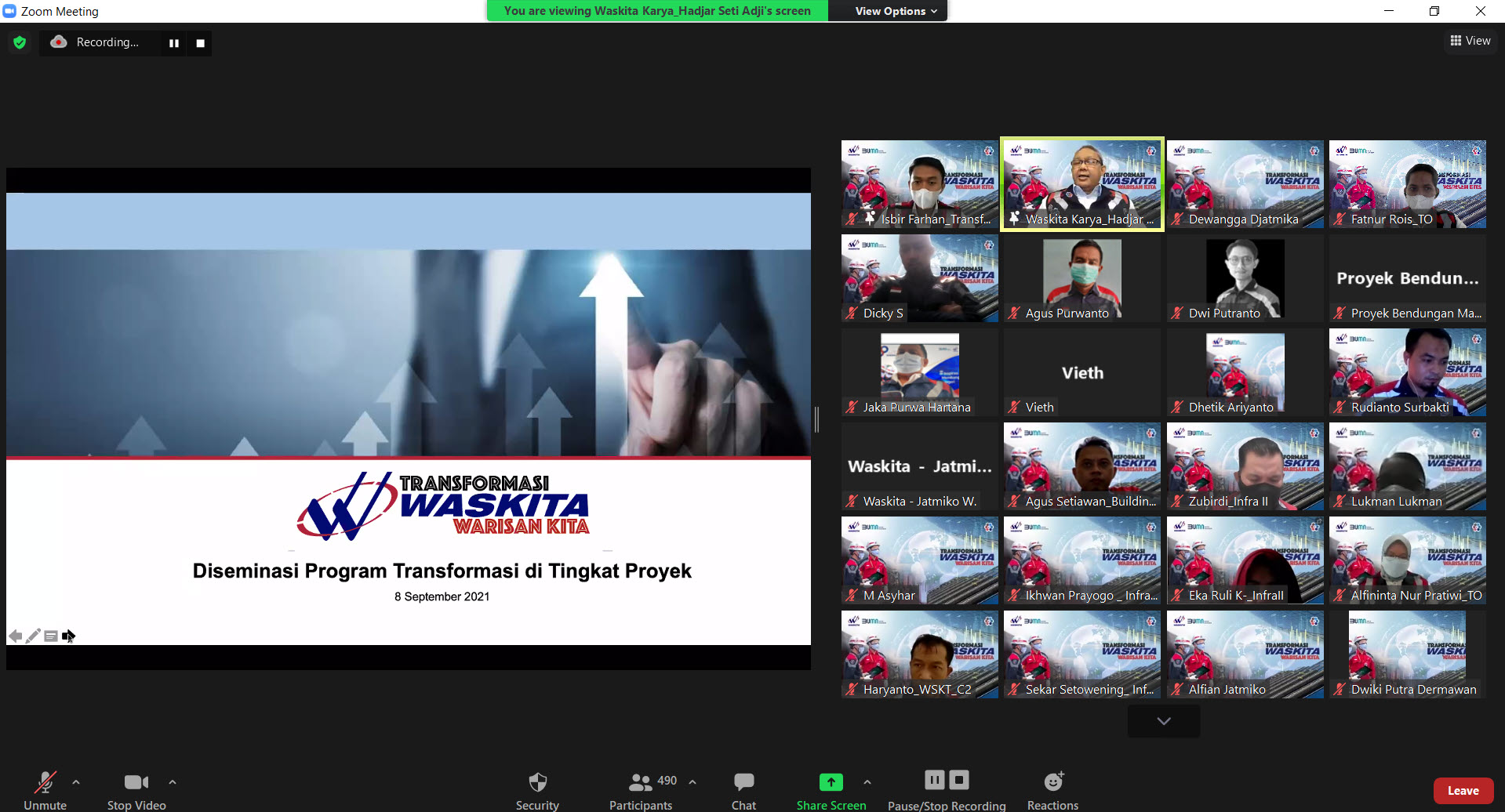
Task: Select the slide pen annotation tool
Action: pos(33,636)
